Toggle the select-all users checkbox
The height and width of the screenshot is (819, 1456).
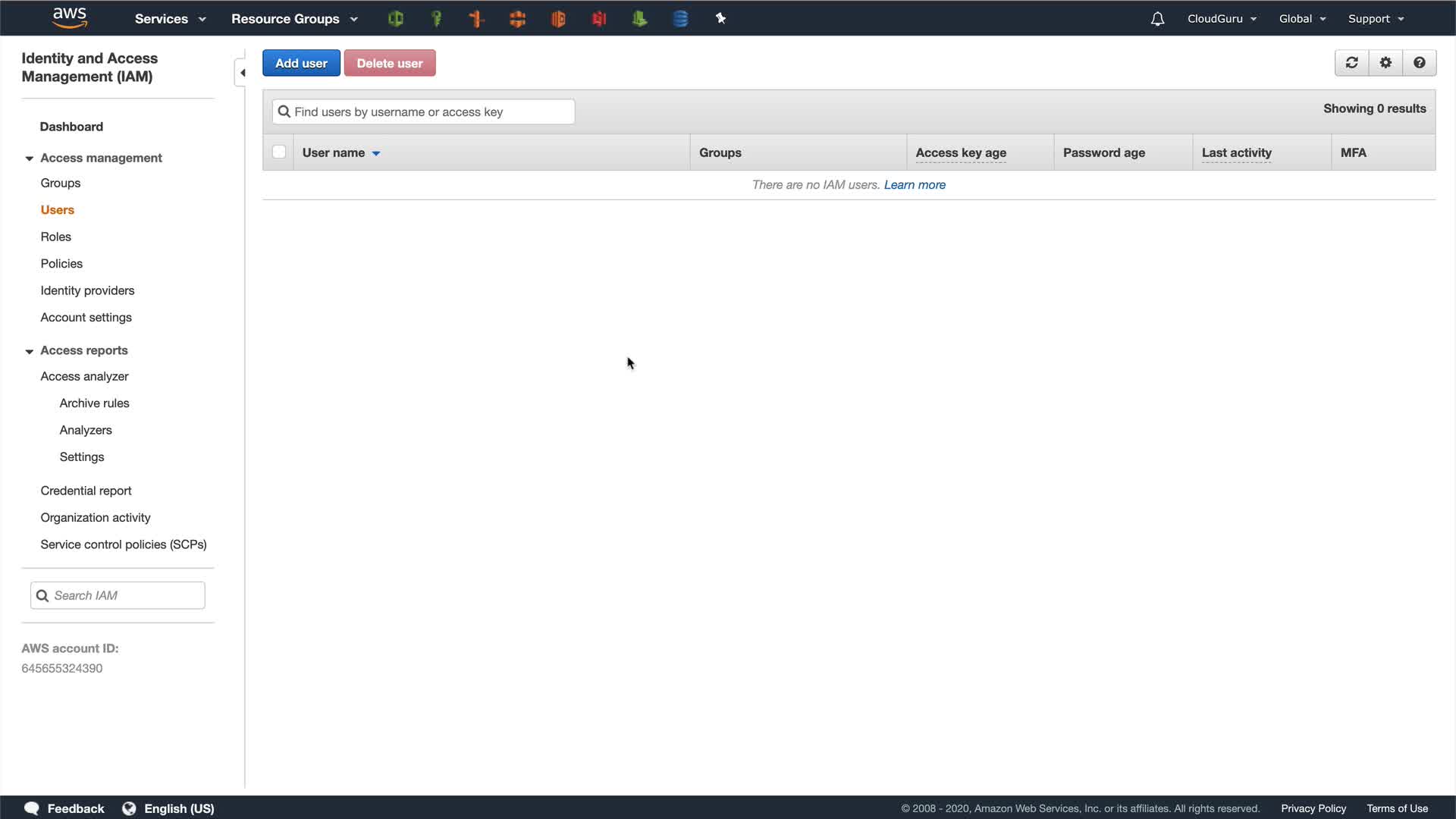tap(279, 152)
